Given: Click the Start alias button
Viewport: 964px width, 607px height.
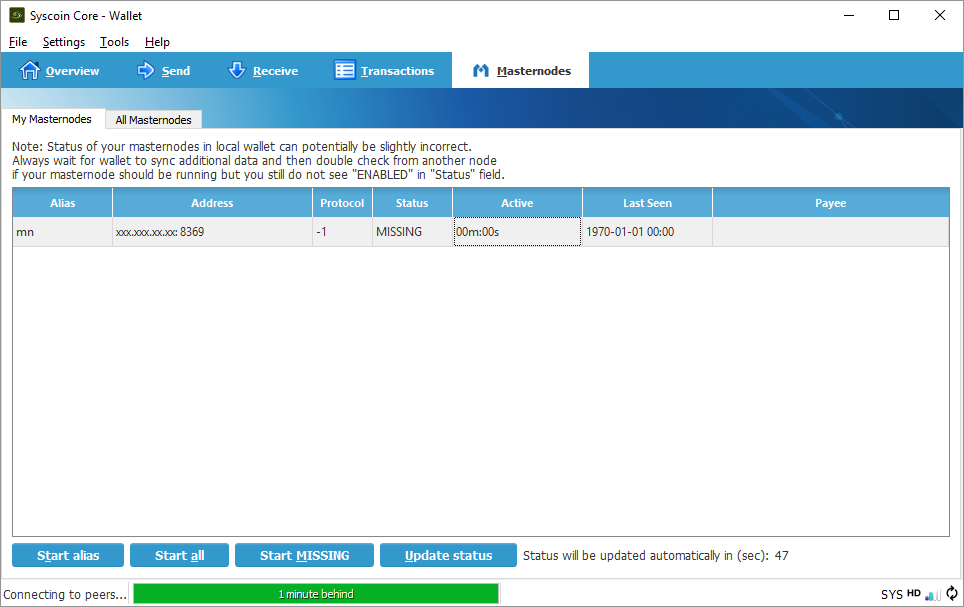Looking at the screenshot, I should (68, 555).
